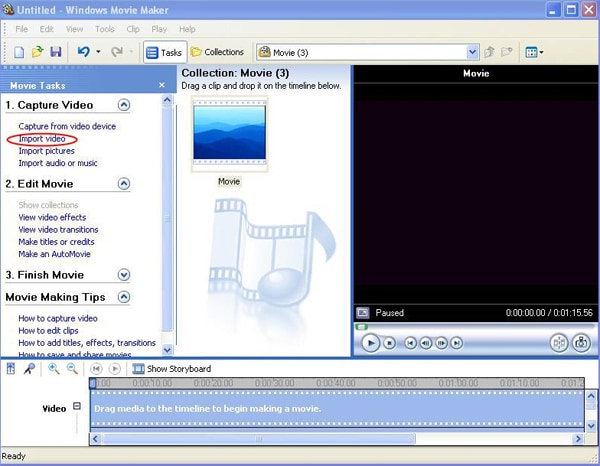Image resolution: width=600 pixels, height=466 pixels.
Task: Open How to add titles, effects, transitions
Action: pyautogui.click(x=87, y=343)
